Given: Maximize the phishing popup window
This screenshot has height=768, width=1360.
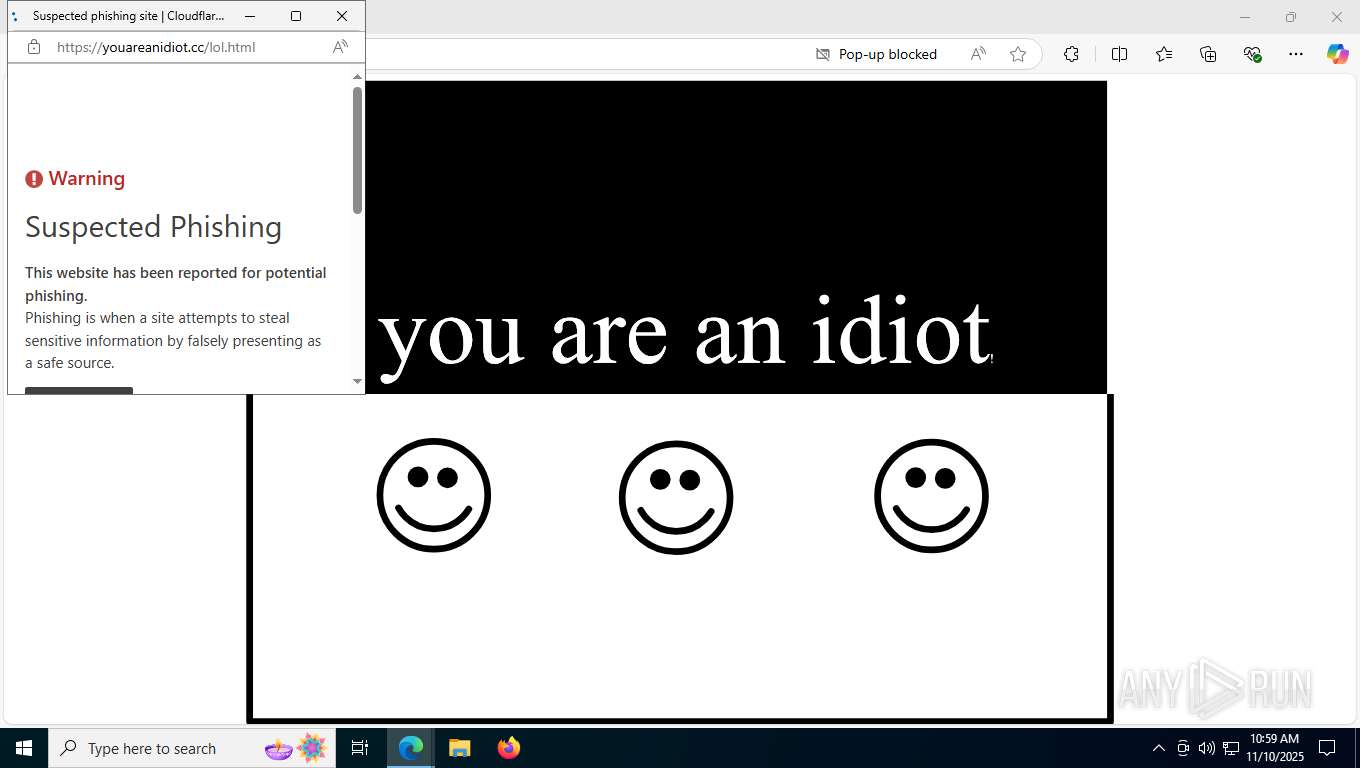Looking at the screenshot, I should [296, 16].
